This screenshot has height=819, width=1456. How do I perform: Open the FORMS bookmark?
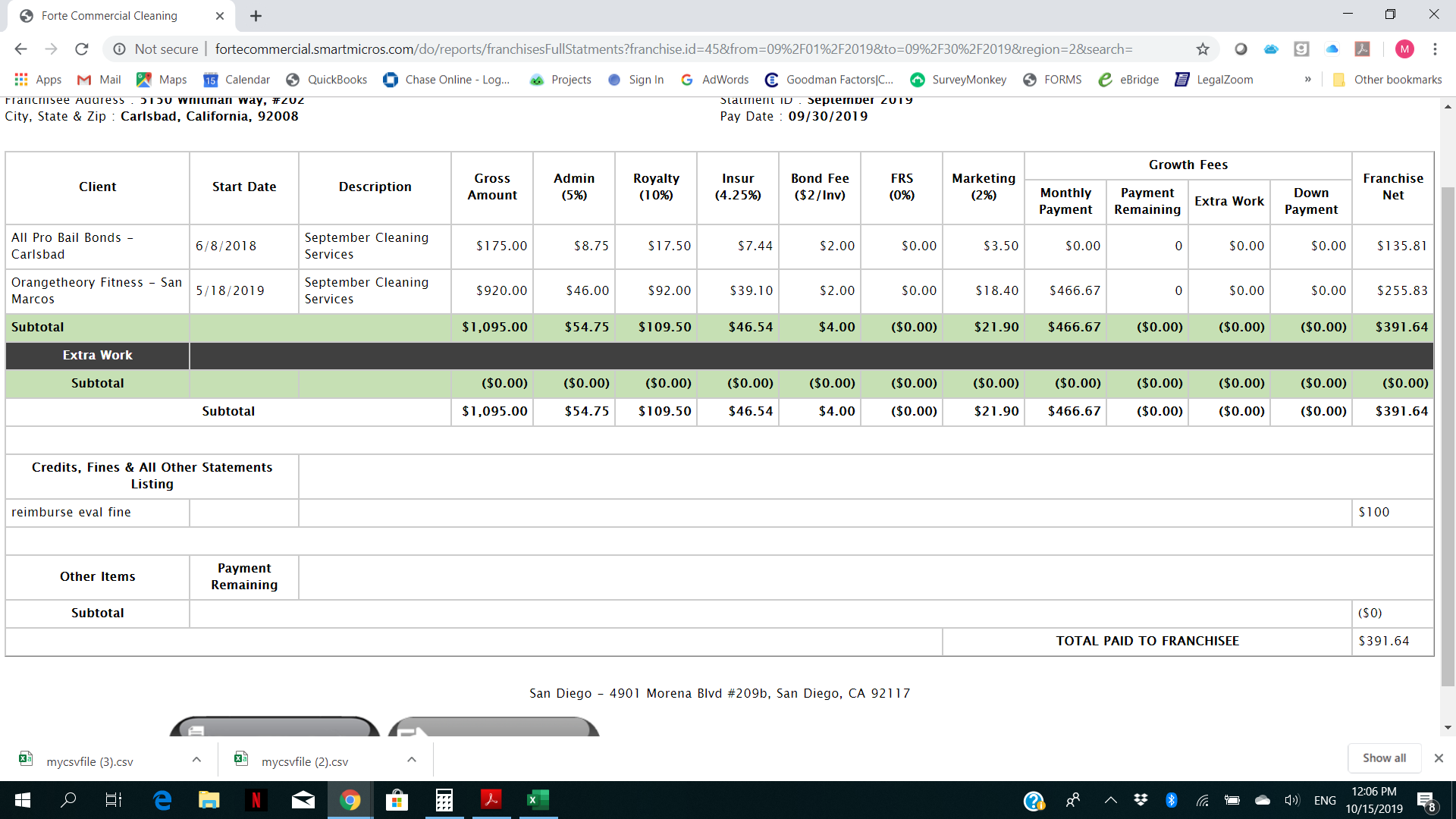[1053, 80]
